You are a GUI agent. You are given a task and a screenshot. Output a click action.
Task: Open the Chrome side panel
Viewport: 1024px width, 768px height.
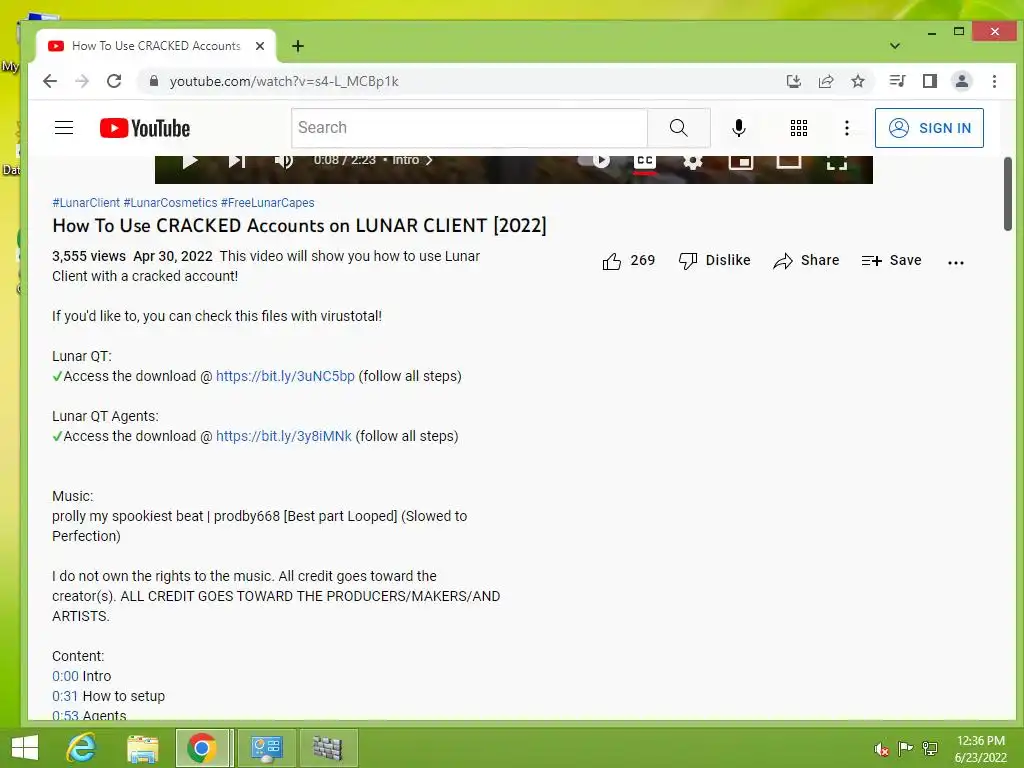click(930, 81)
